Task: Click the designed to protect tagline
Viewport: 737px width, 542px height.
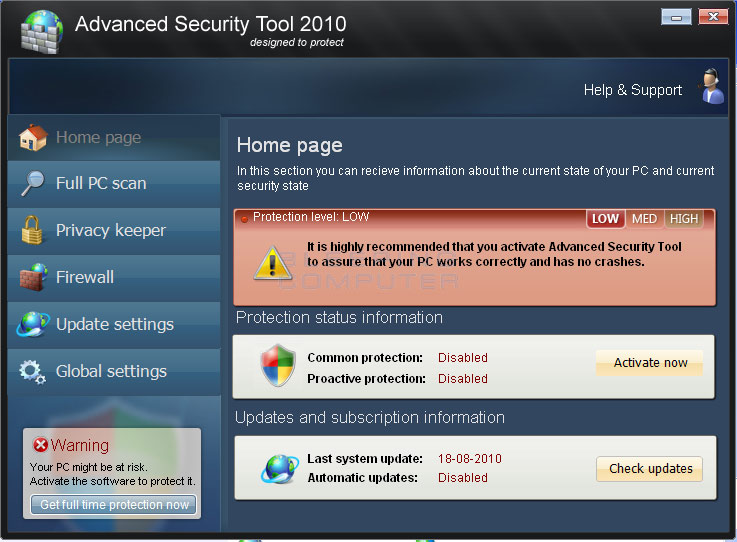Action: 297,42
